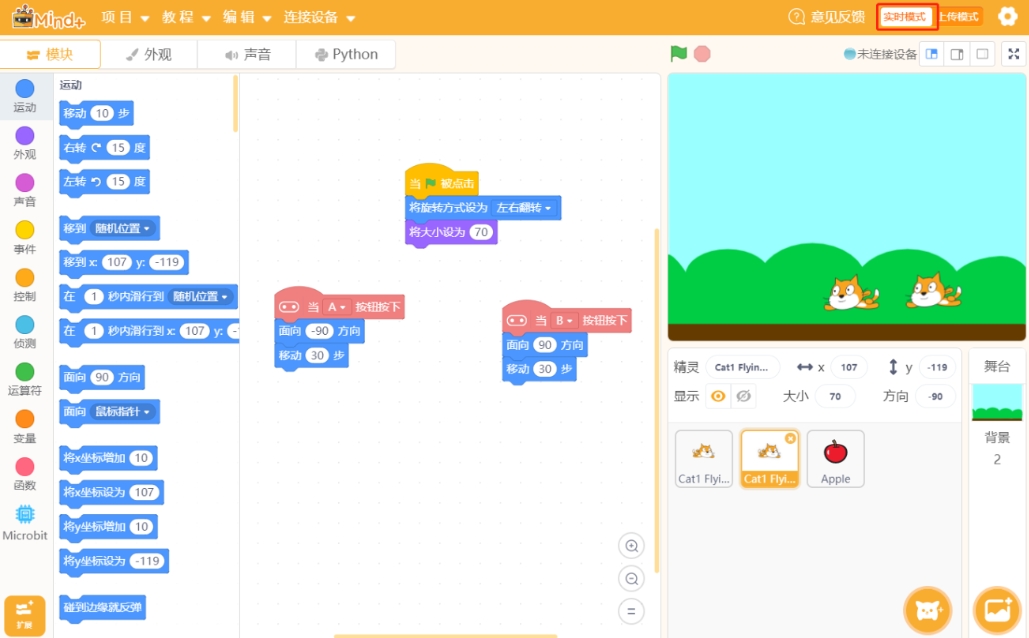Open the Python tab
1029x638 pixels.
(346, 55)
